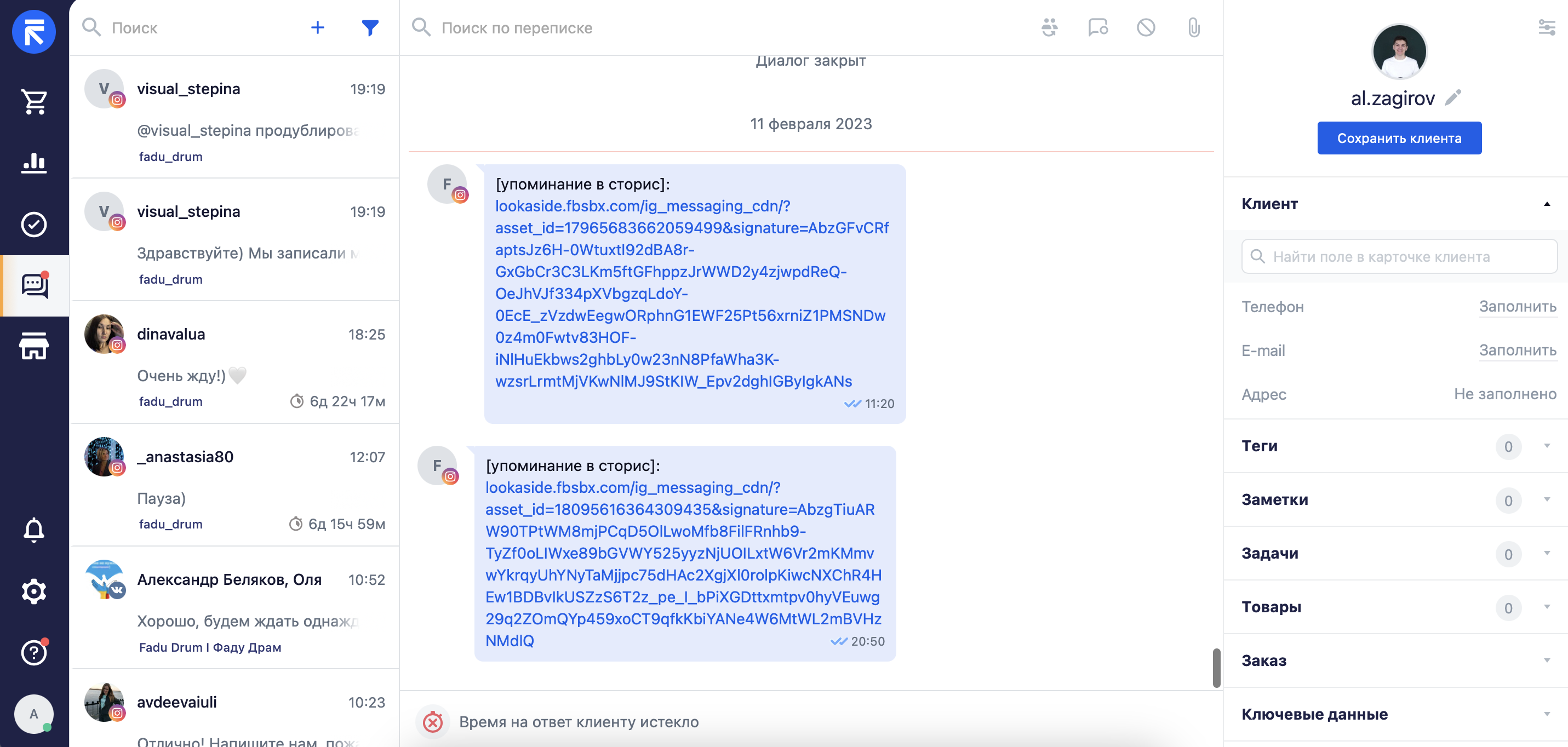Click the paperclip attachments icon

(1194, 27)
